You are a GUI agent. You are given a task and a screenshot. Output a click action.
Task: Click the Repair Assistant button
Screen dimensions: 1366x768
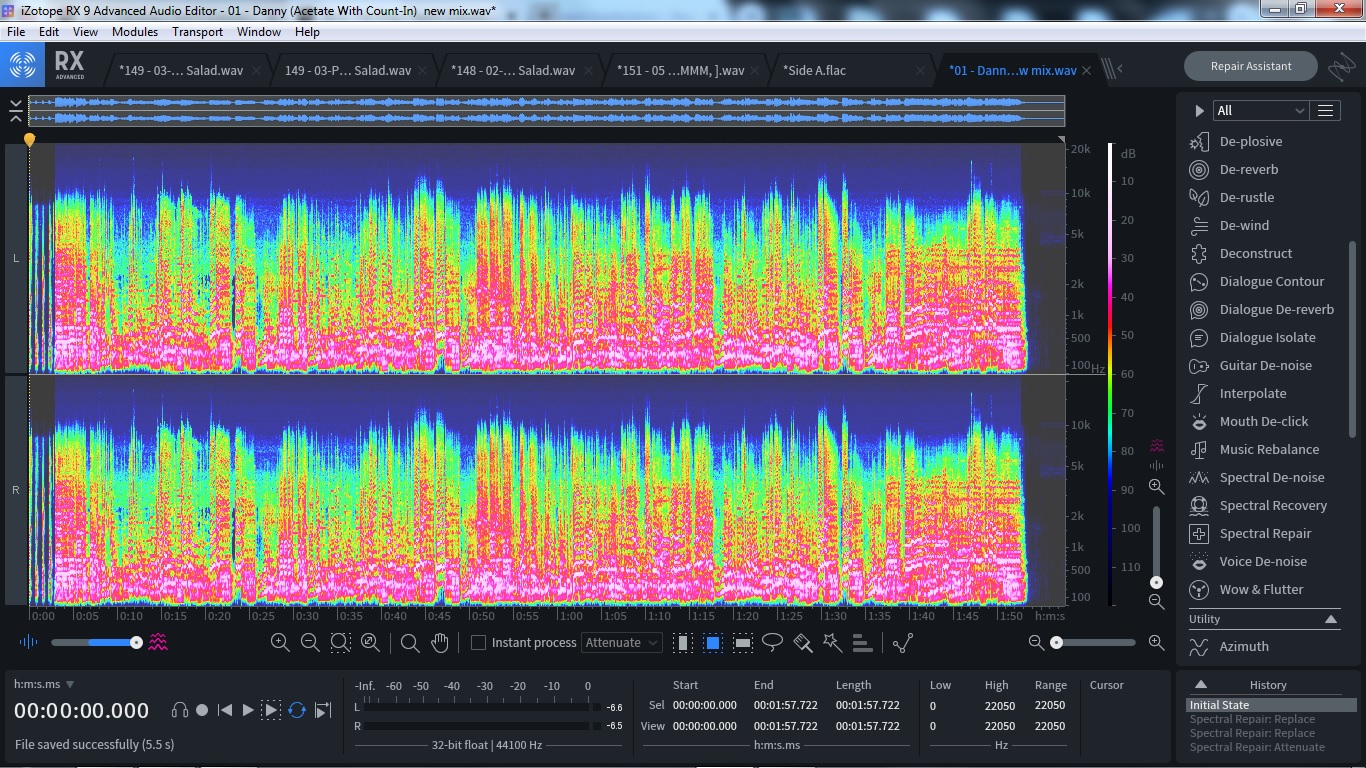click(x=1250, y=66)
